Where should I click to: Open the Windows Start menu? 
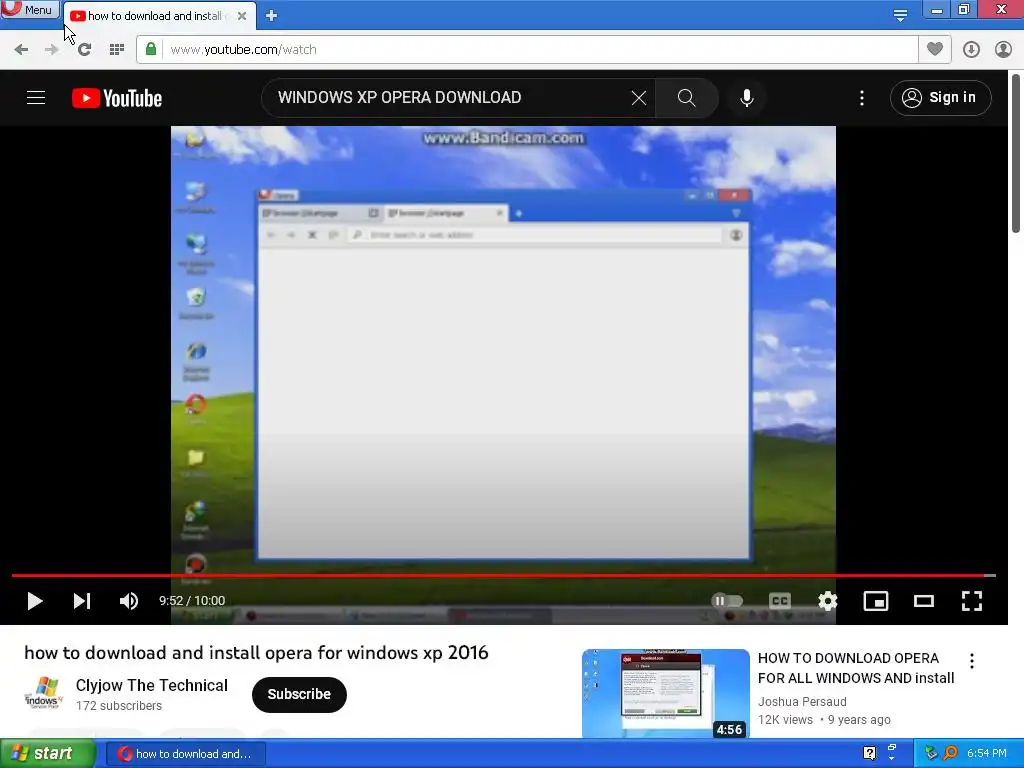[47, 754]
